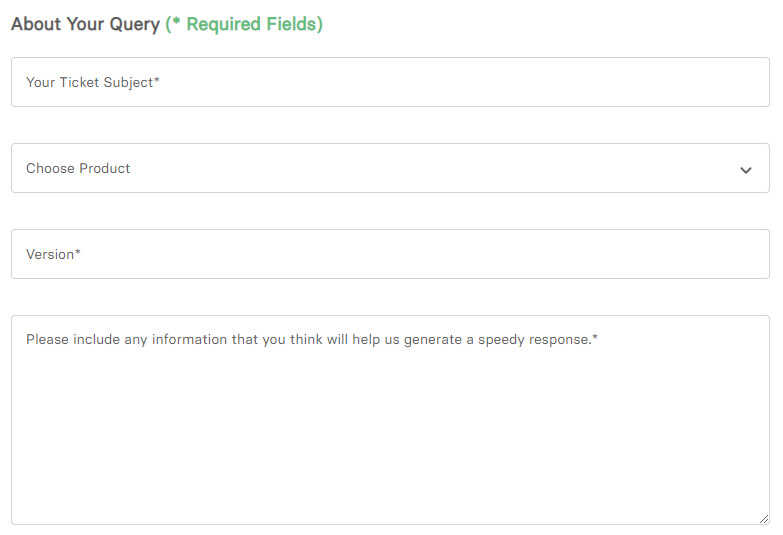Click the bottom-left area of the message textarea
Screen dimensions: 783x535
tap(50, 500)
